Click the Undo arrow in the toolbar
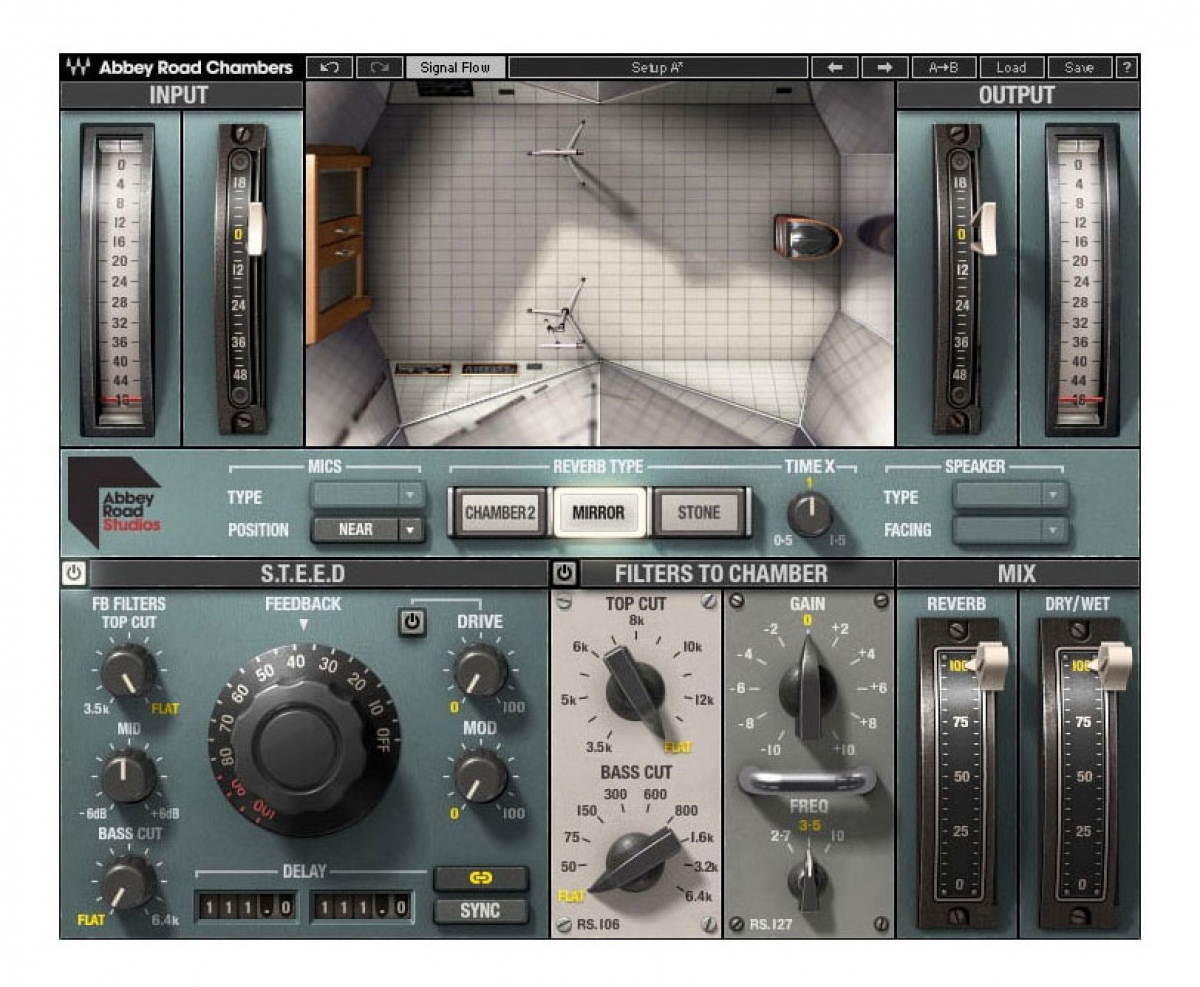Image resolution: width=1200 pixels, height=987 pixels. (330, 68)
